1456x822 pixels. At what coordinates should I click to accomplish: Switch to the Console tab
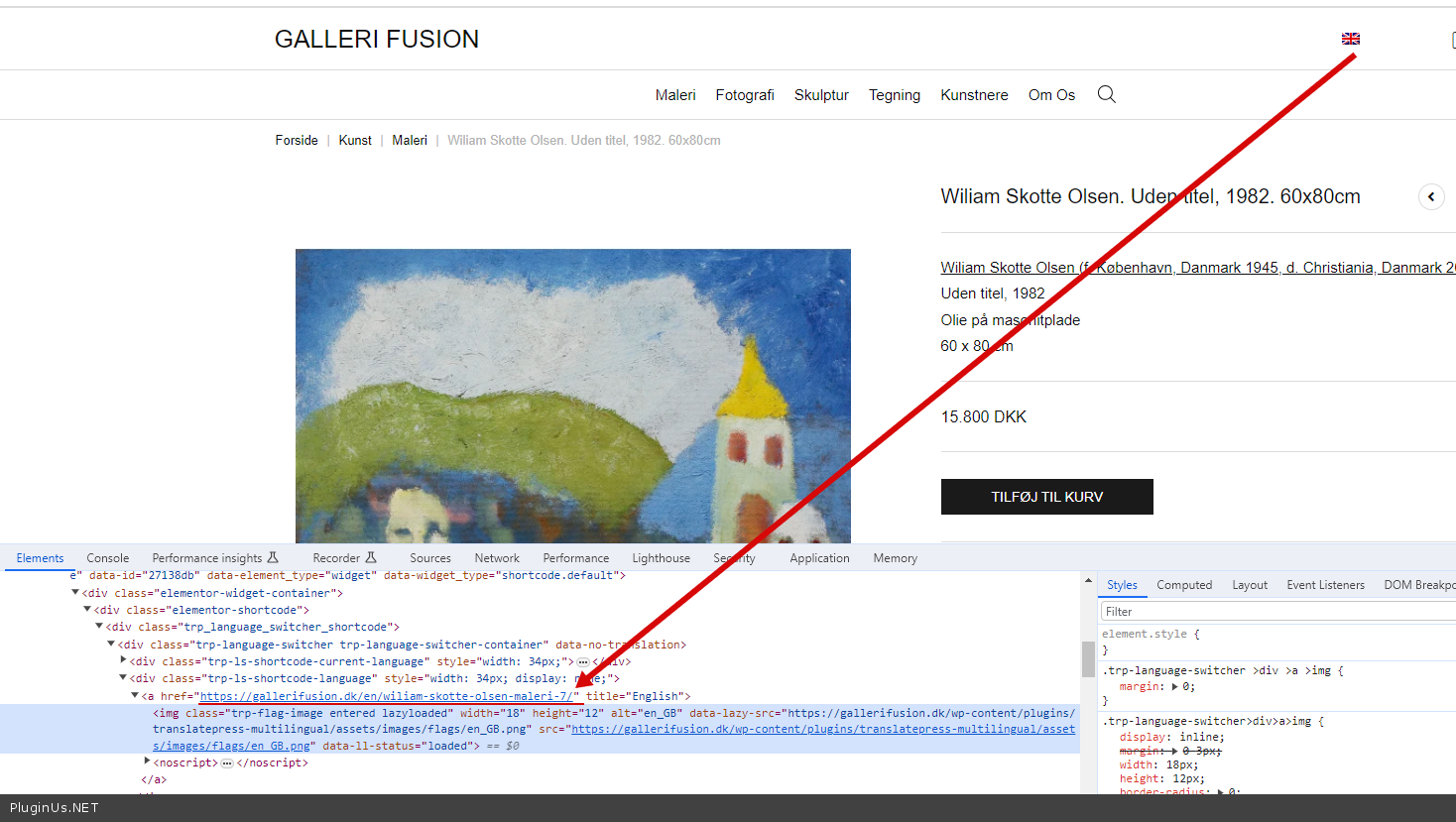107,558
